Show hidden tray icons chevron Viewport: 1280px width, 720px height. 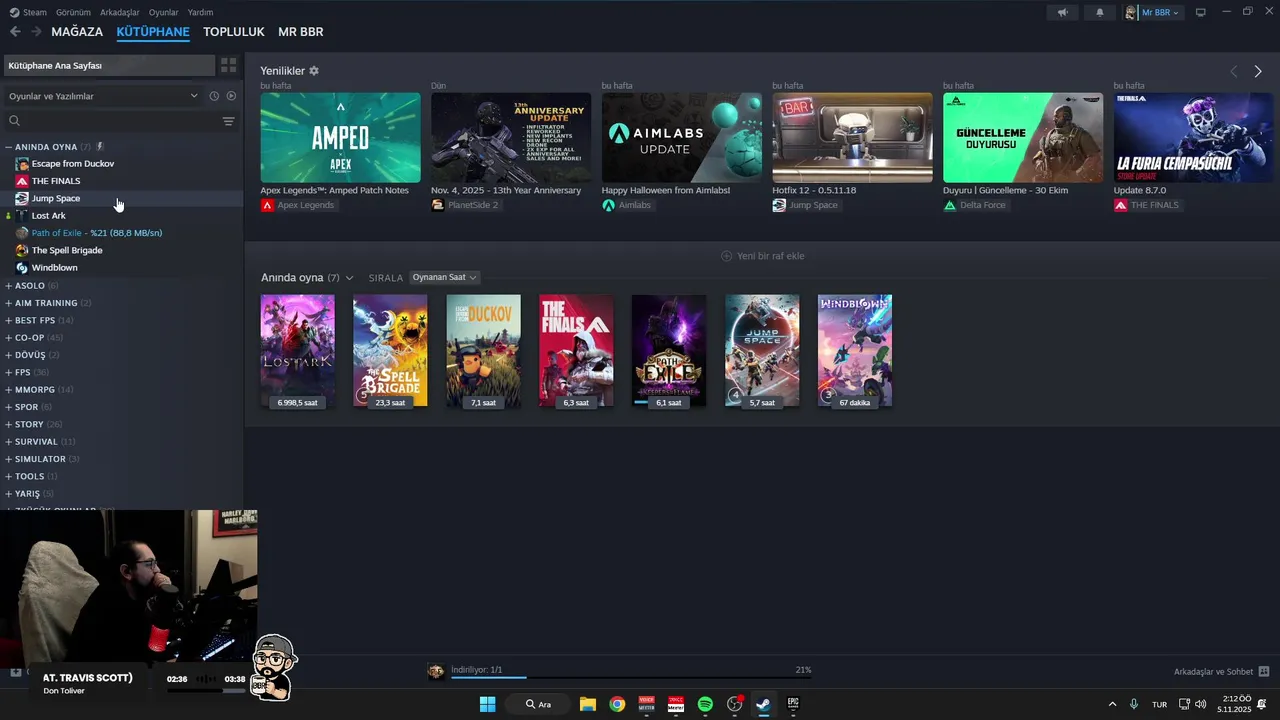tap(1112, 704)
